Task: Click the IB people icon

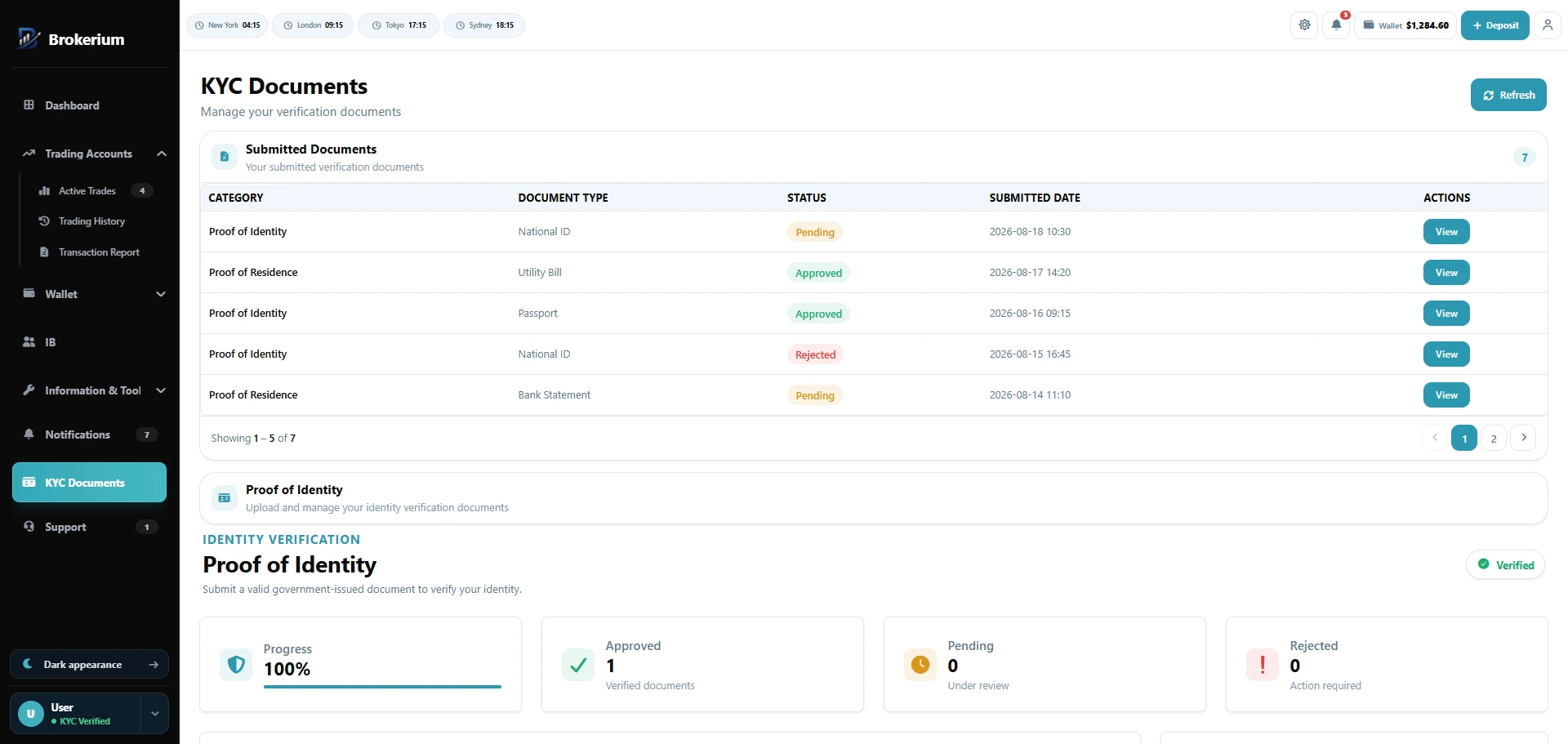Action: click(29, 342)
